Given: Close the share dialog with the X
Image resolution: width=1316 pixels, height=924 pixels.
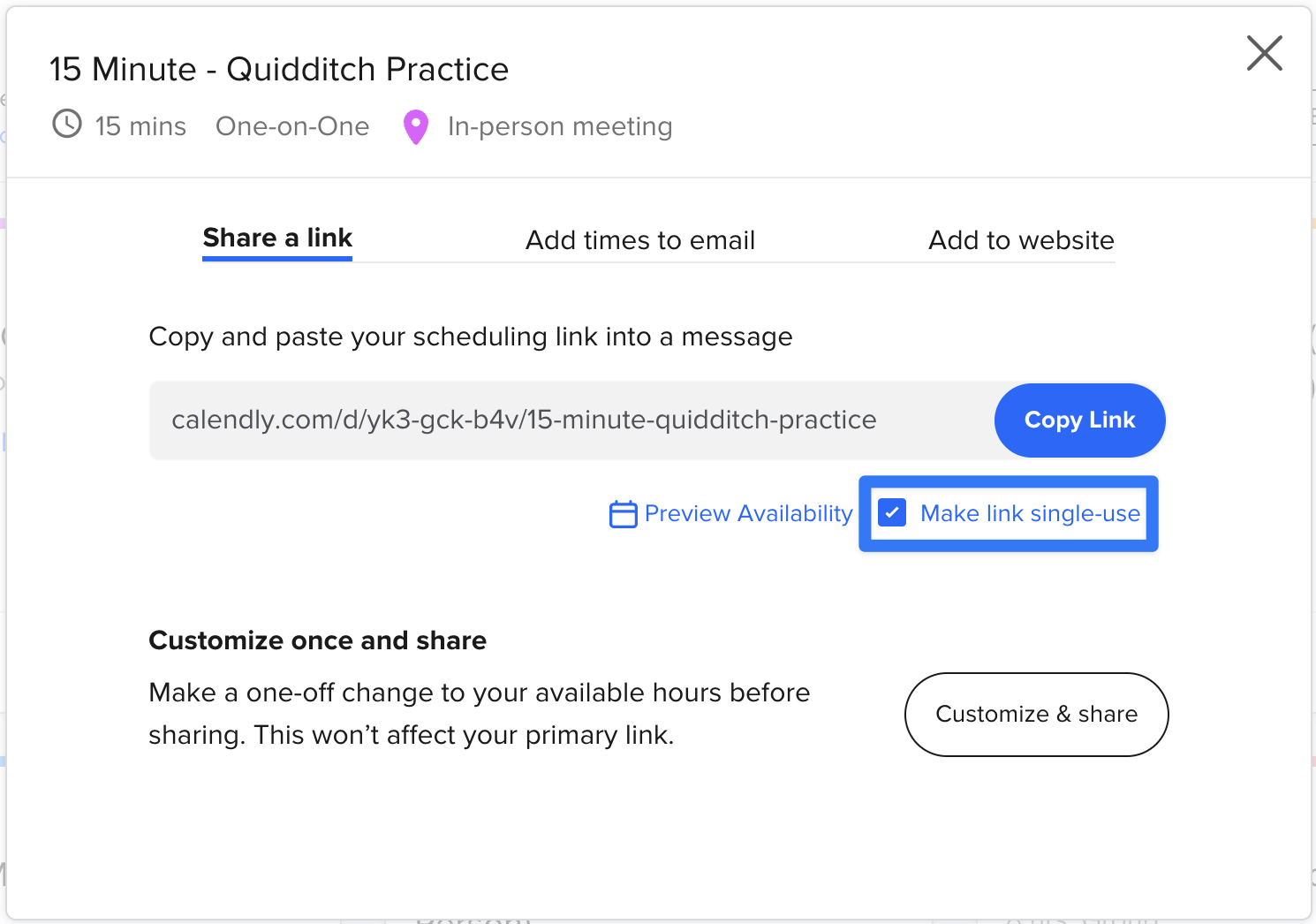Looking at the screenshot, I should click(1264, 53).
